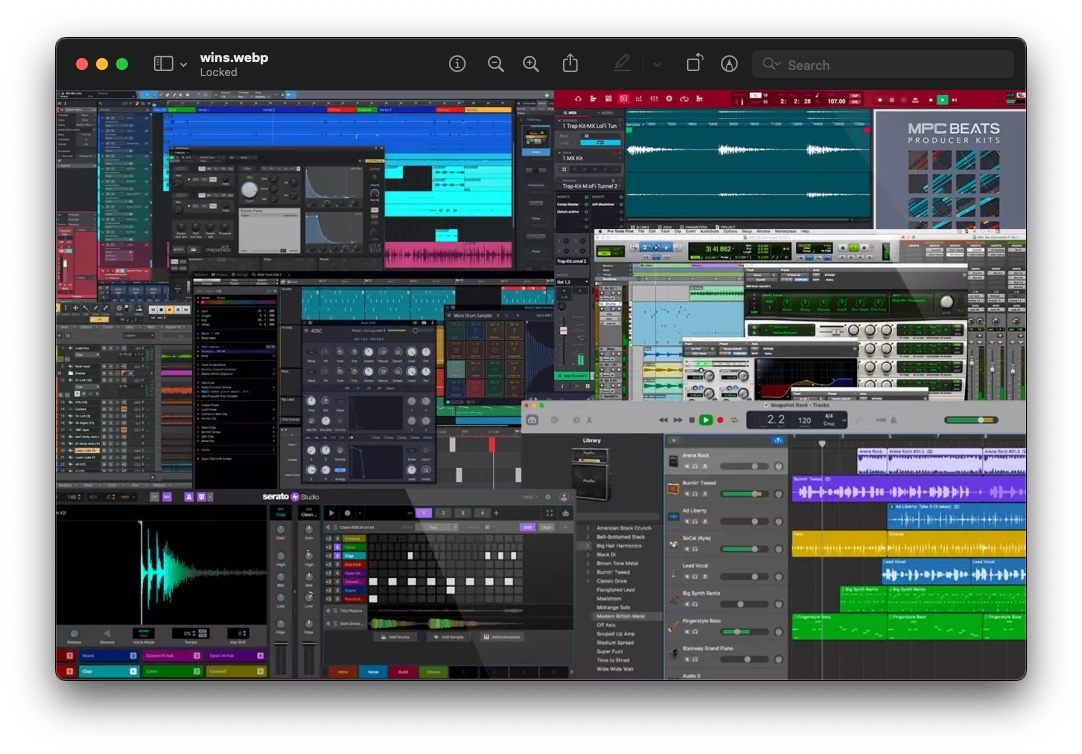Adjust the Burnin' Tweed track volume slider

pyautogui.click(x=747, y=494)
